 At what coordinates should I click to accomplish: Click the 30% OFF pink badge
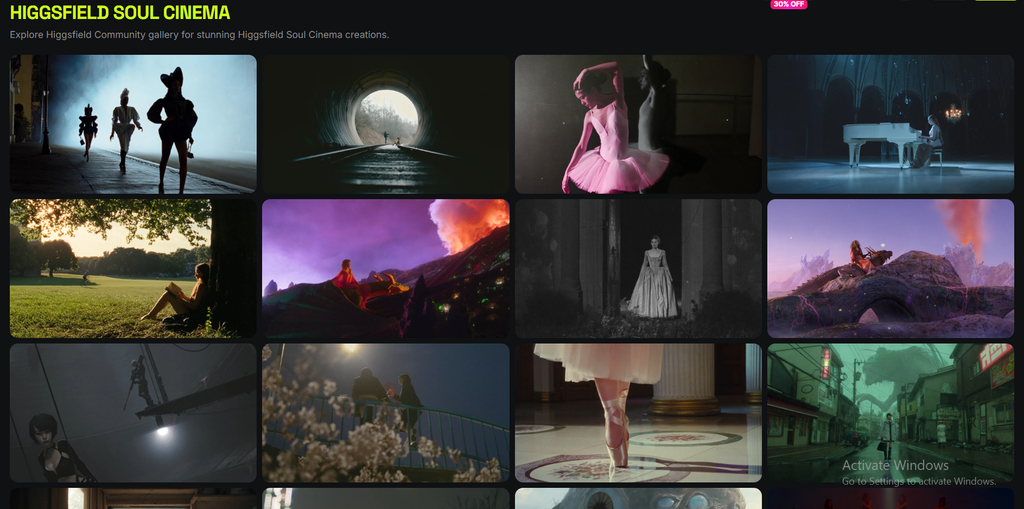[x=788, y=4]
